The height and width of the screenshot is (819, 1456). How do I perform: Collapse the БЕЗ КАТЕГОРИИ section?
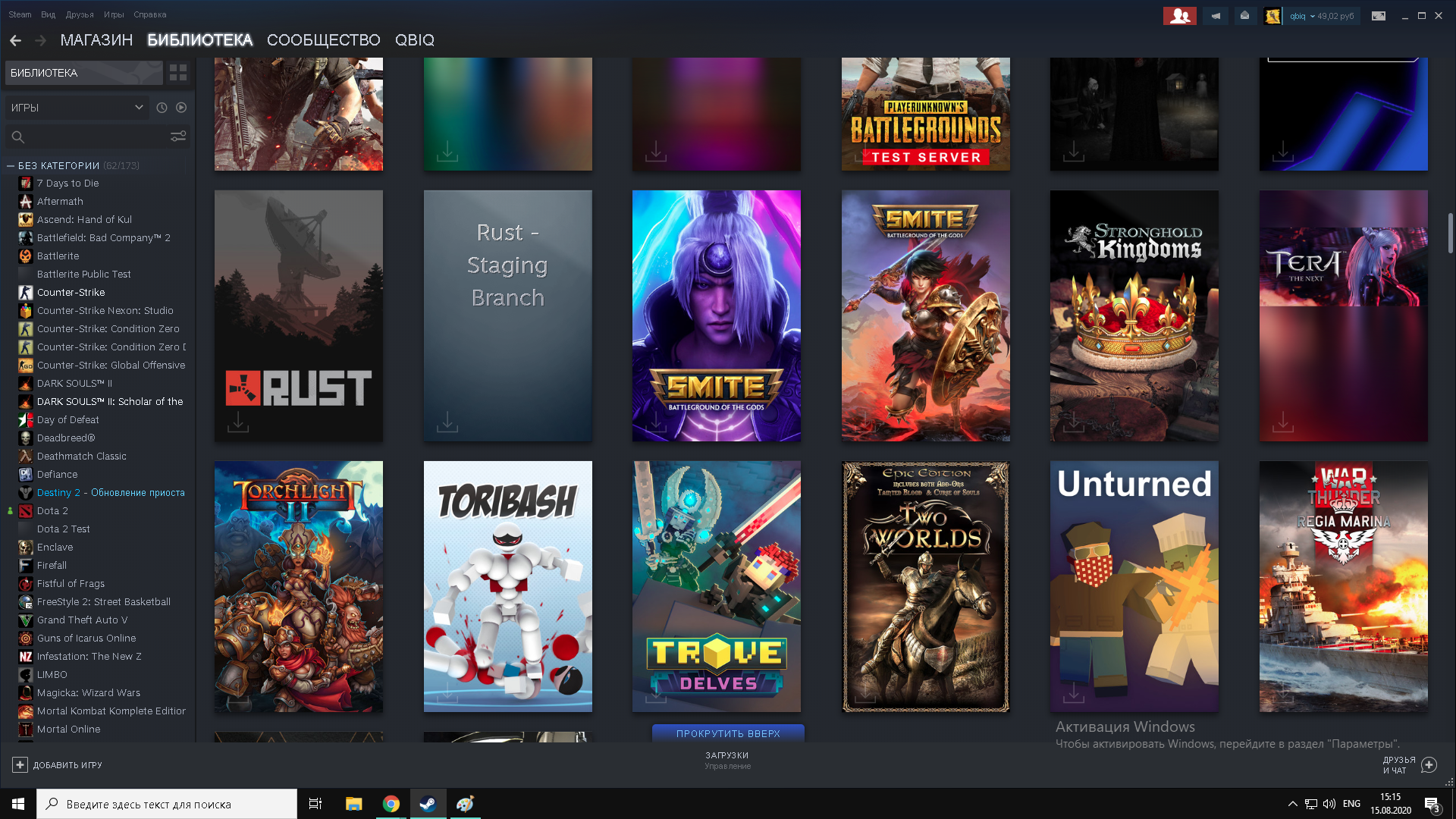tap(11, 165)
